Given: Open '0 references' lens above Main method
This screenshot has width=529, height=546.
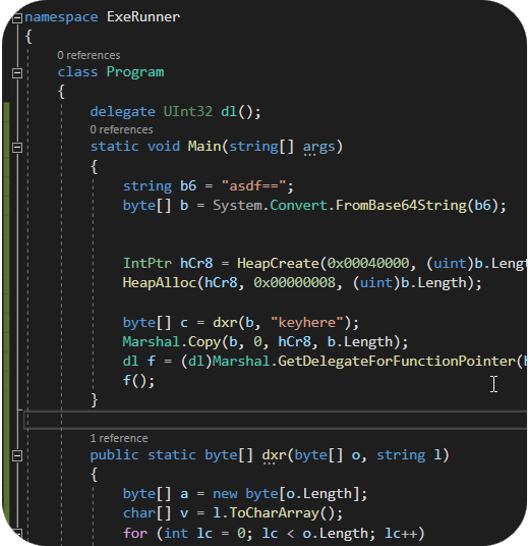Looking at the screenshot, I should (121, 130).
